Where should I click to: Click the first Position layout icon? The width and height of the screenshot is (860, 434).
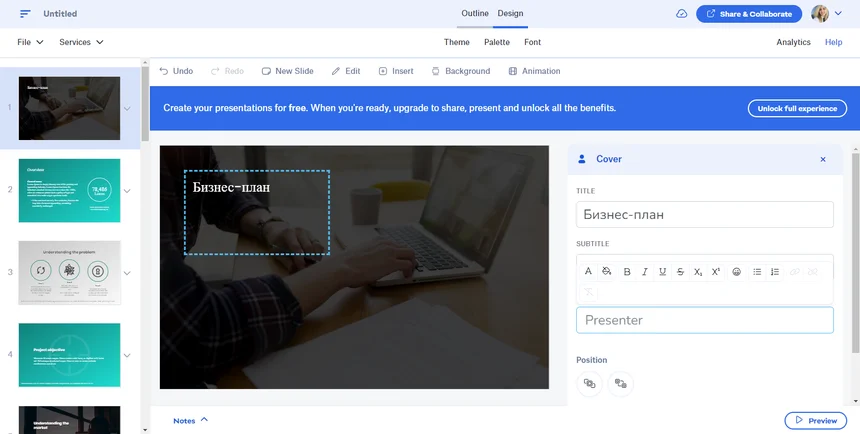(590, 384)
